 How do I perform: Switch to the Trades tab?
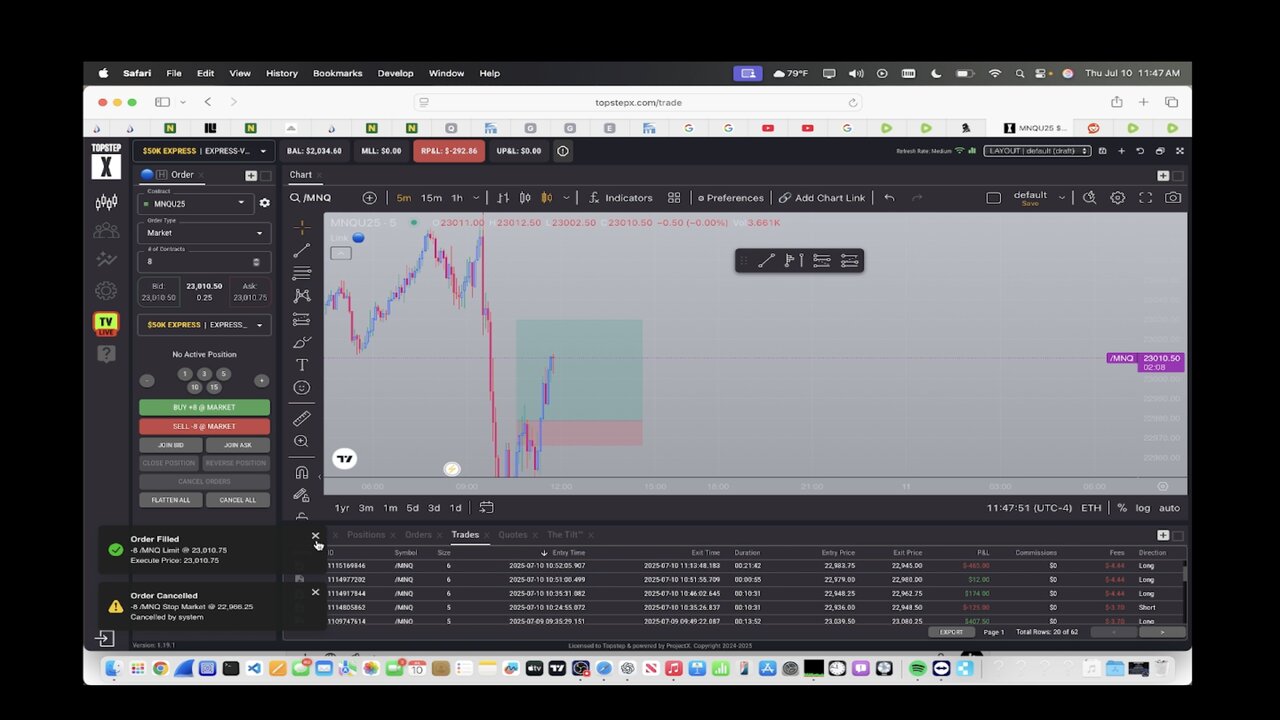[x=465, y=535]
